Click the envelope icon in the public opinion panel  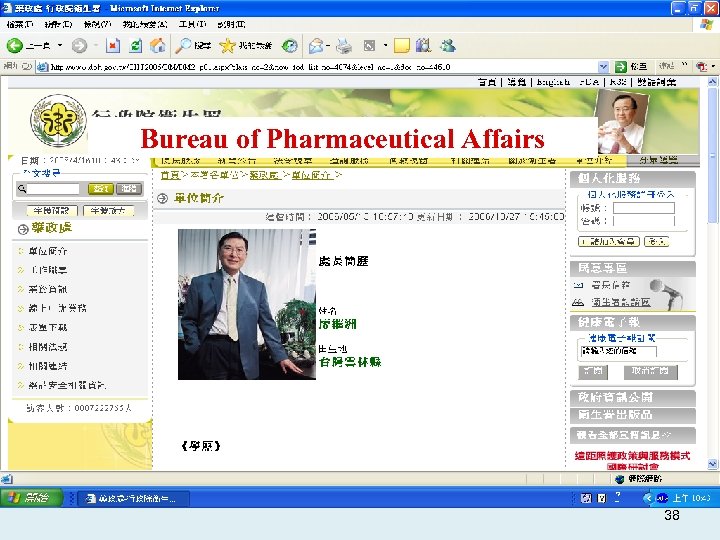pos(579,285)
